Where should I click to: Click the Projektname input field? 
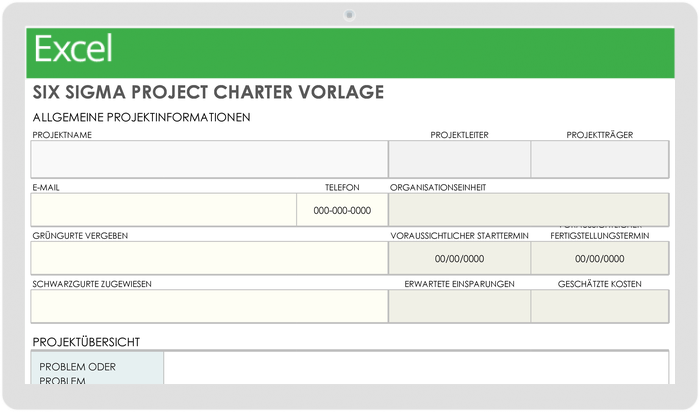pos(209,159)
